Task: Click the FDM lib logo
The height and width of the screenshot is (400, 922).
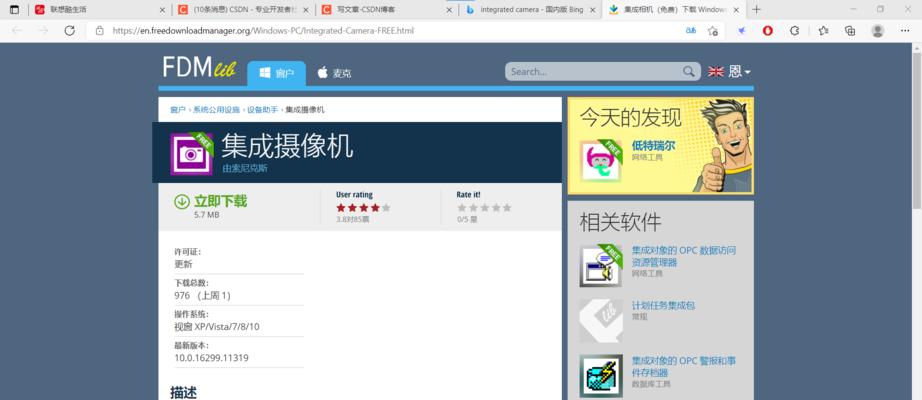Action: click(200, 69)
